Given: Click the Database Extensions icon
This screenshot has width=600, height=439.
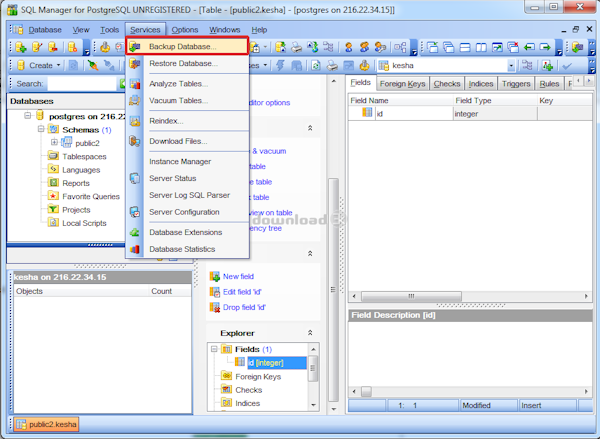Looking at the screenshot, I should (x=135, y=232).
